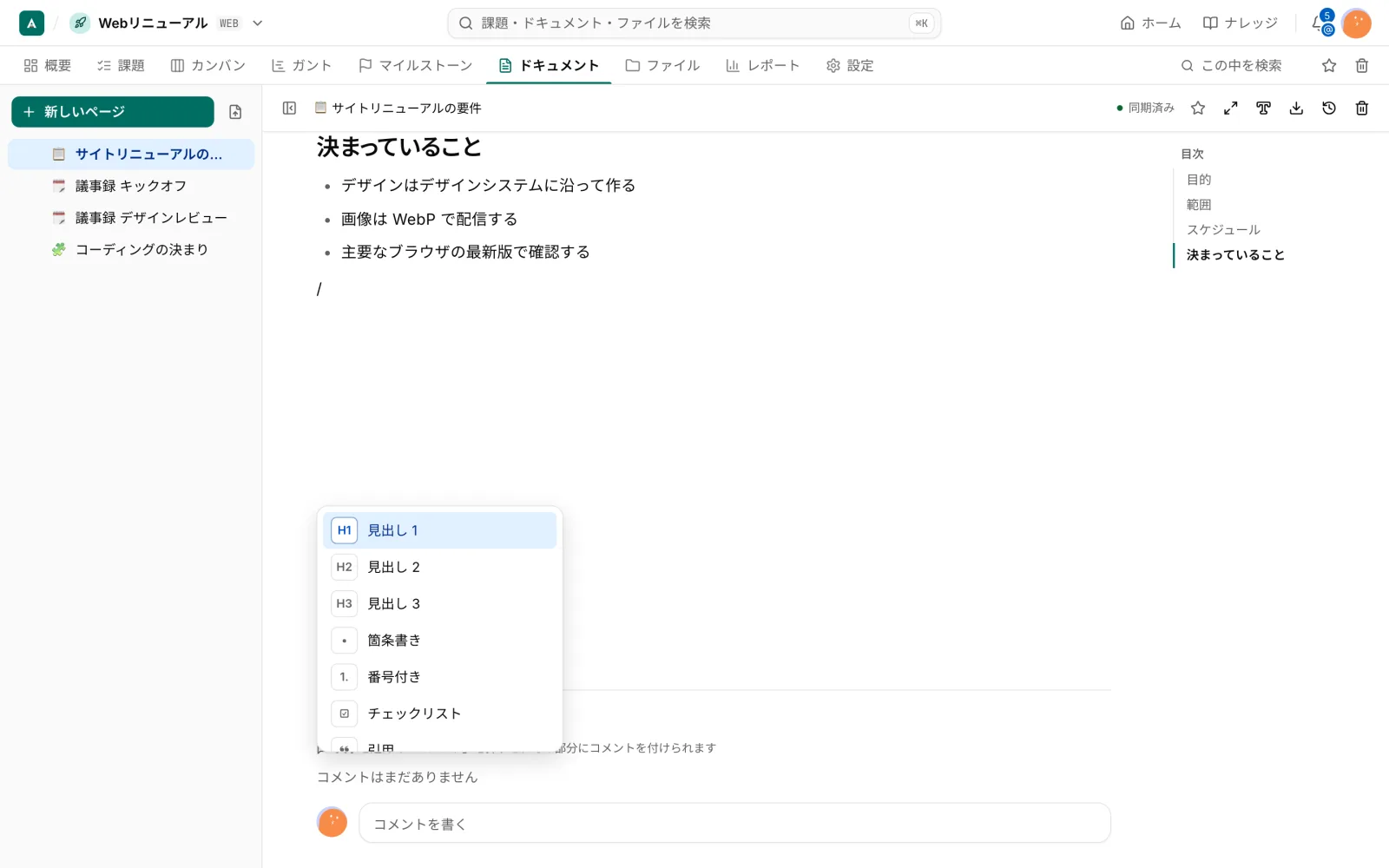The height and width of the screenshot is (868, 1389).
Task: Collapse the document sidebar panel icon
Action: tap(290, 108)
